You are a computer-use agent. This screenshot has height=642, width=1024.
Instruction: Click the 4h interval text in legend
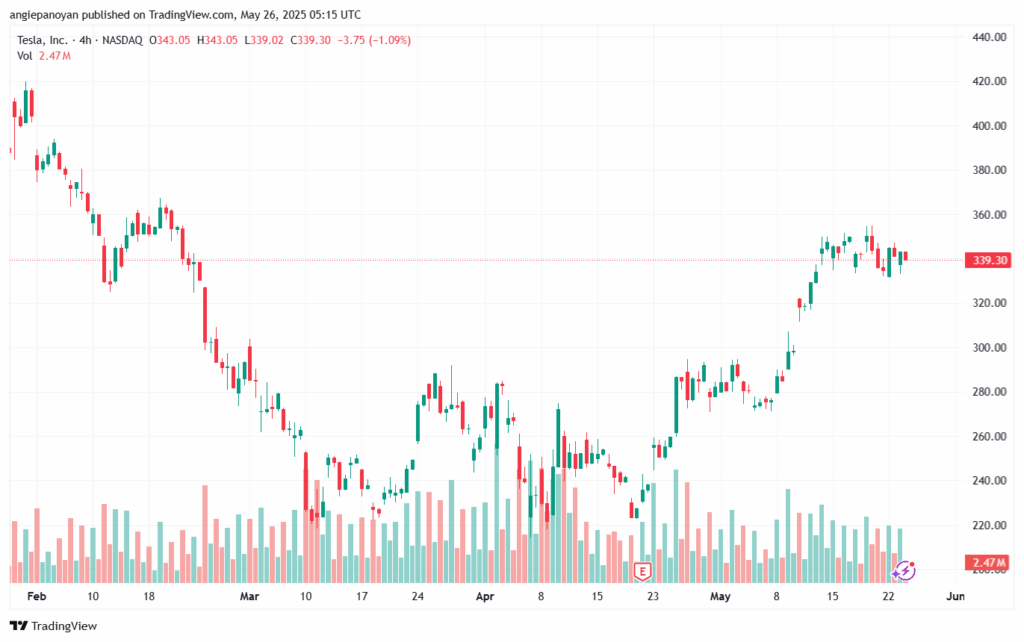(86, 40)
